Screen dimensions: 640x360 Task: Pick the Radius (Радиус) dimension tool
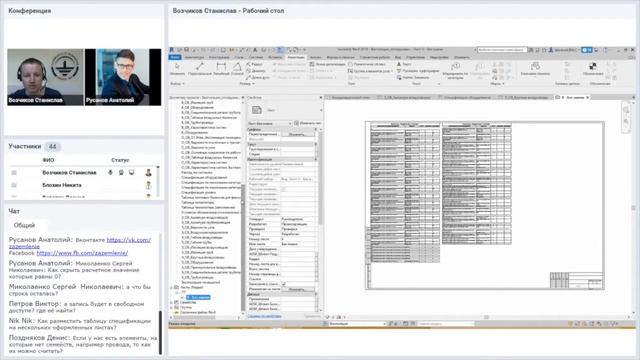(x=254, y=64)
